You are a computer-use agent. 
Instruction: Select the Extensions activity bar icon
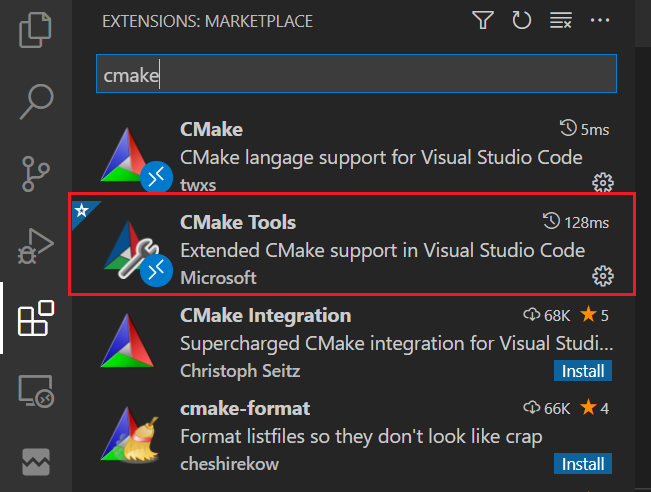pyautogui.click(x=36, y=318)
